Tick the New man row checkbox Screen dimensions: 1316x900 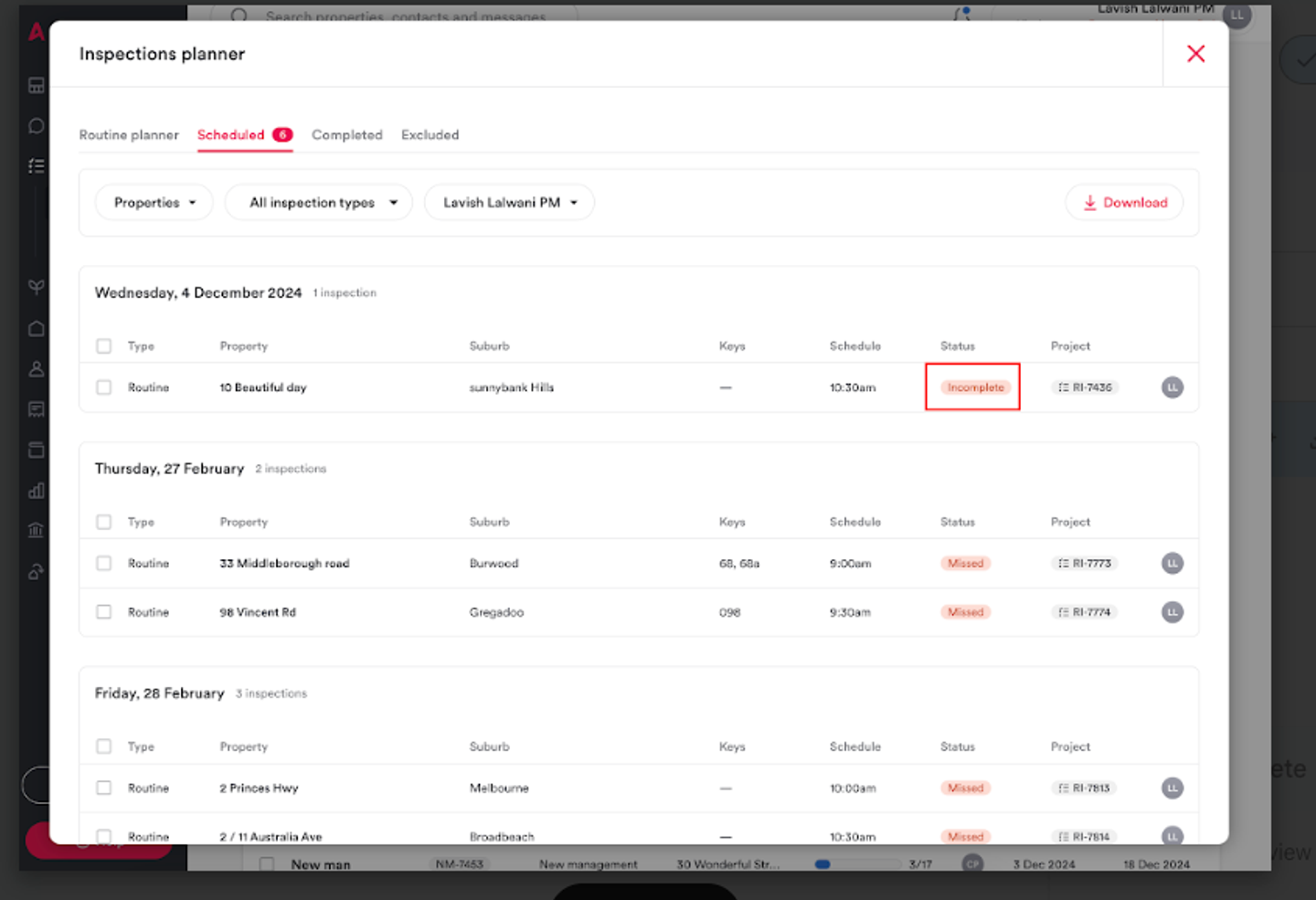pos(267,864)
